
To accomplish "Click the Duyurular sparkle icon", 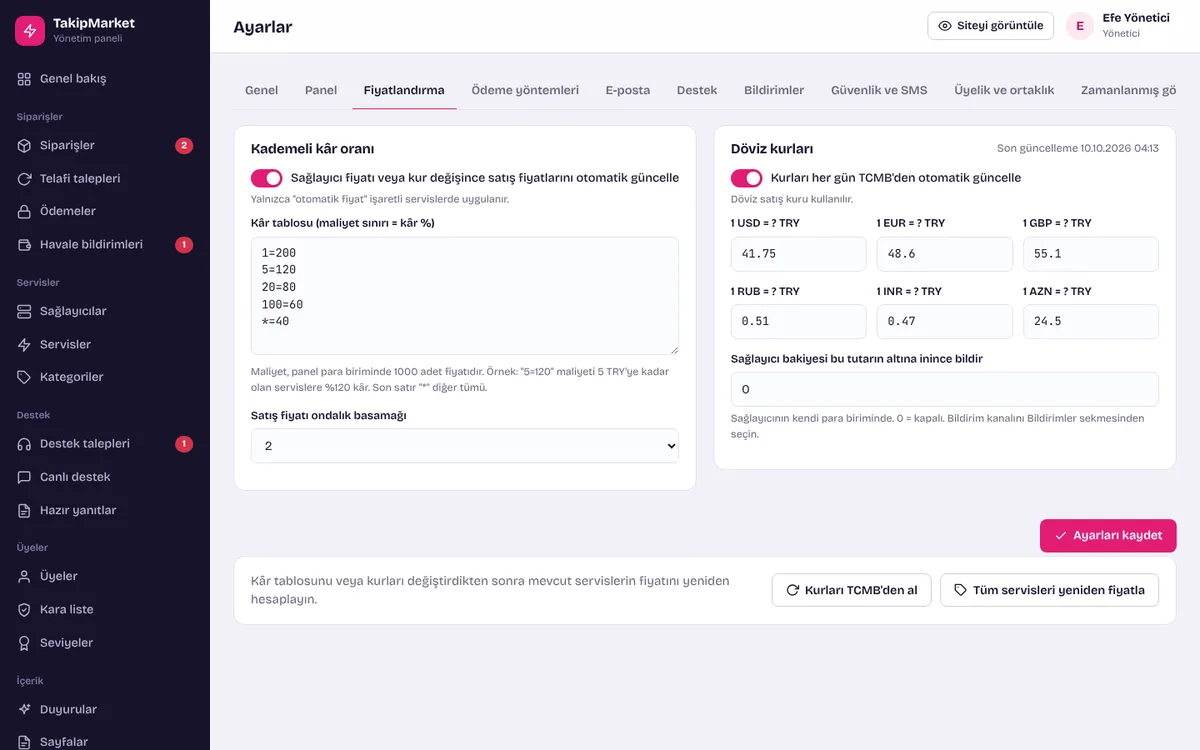I will (25, 709).
